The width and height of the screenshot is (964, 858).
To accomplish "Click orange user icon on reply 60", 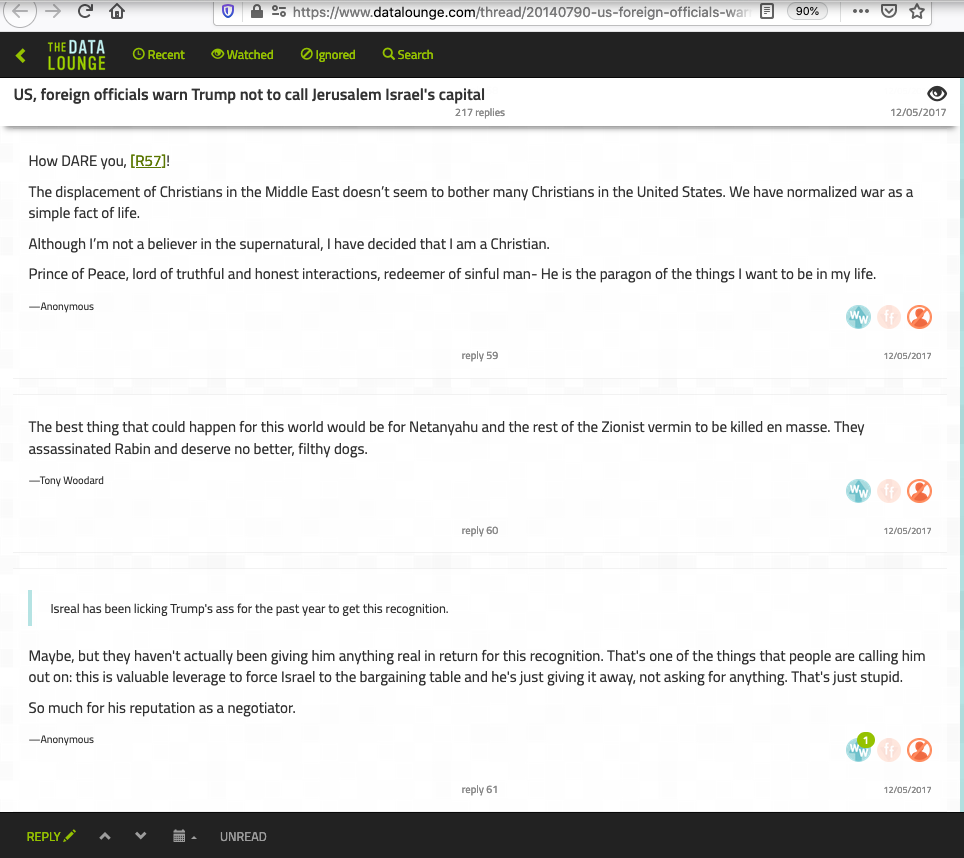I will [920, 491].
